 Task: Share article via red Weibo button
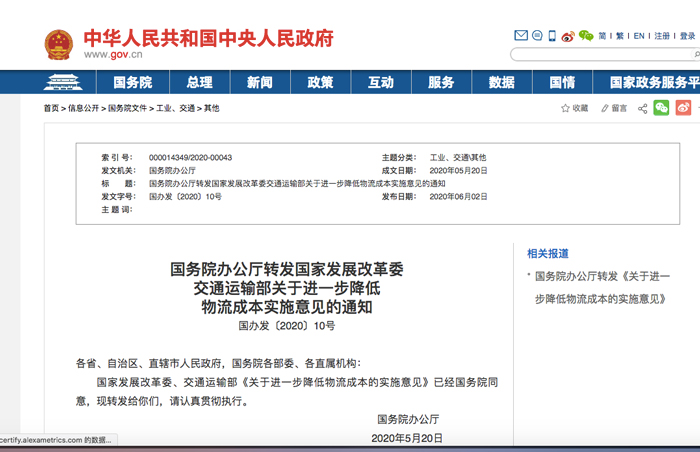click(x=684, y=108)
